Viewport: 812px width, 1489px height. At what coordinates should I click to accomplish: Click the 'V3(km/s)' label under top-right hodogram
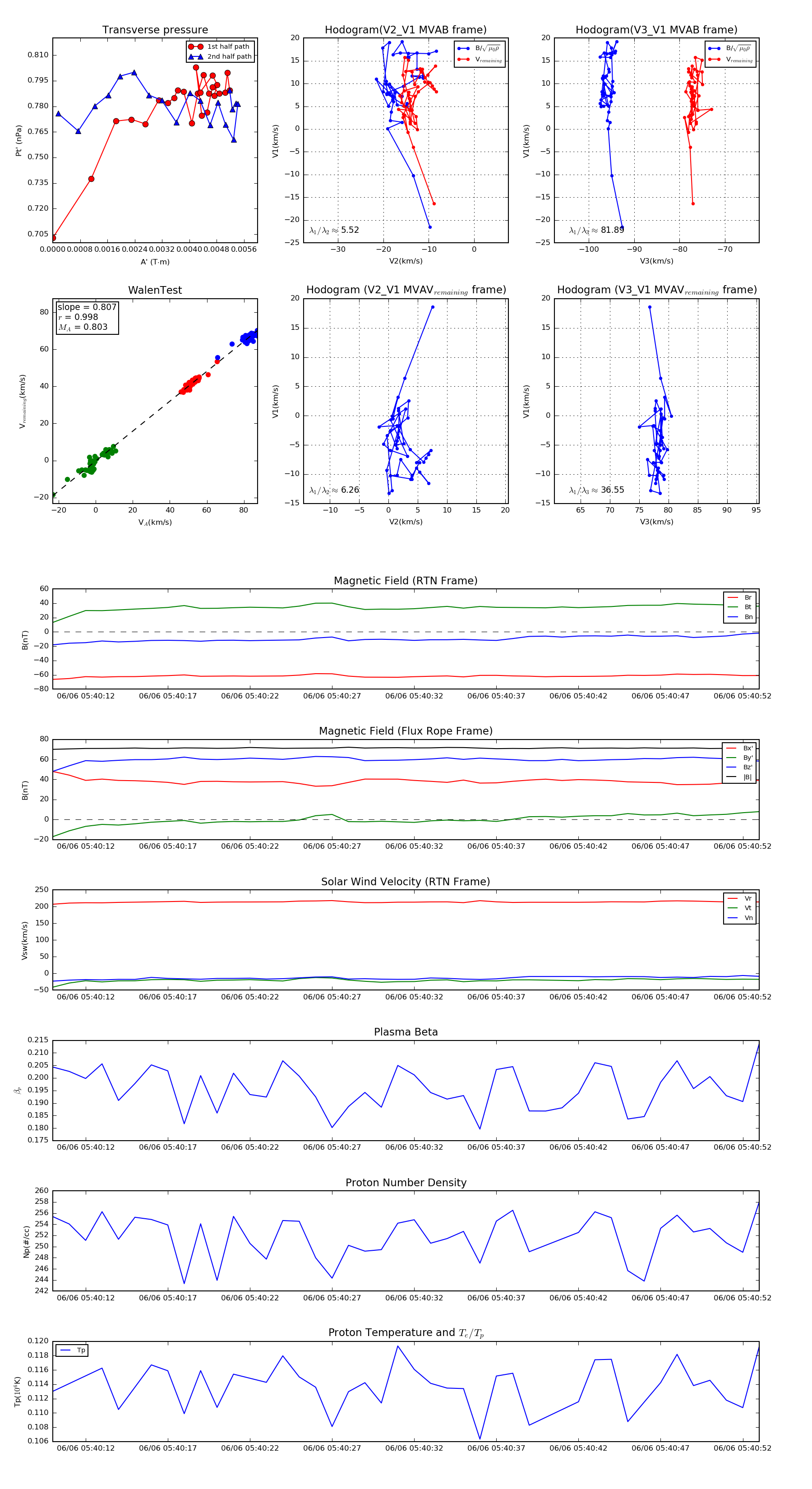(x=656, y=261)
